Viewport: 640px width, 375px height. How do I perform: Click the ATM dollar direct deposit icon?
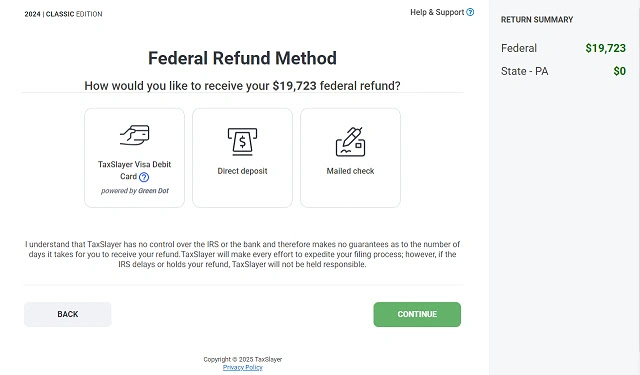pyautogui.click(x=242, y=141)
